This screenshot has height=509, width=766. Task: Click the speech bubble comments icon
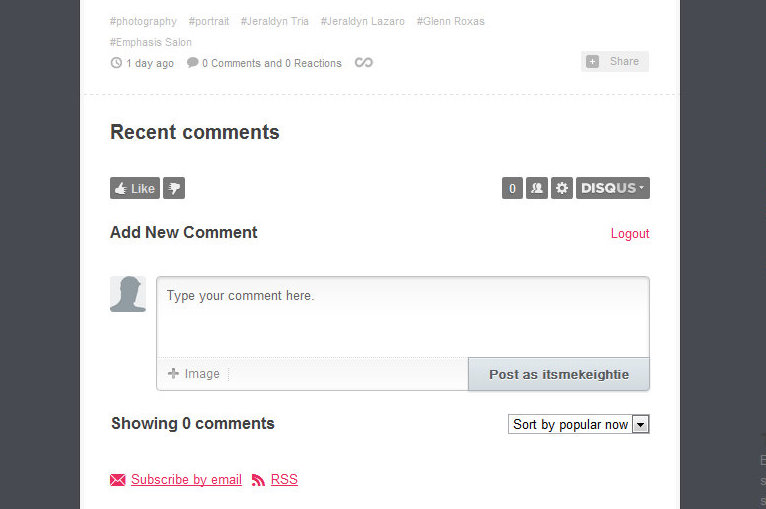192,63
